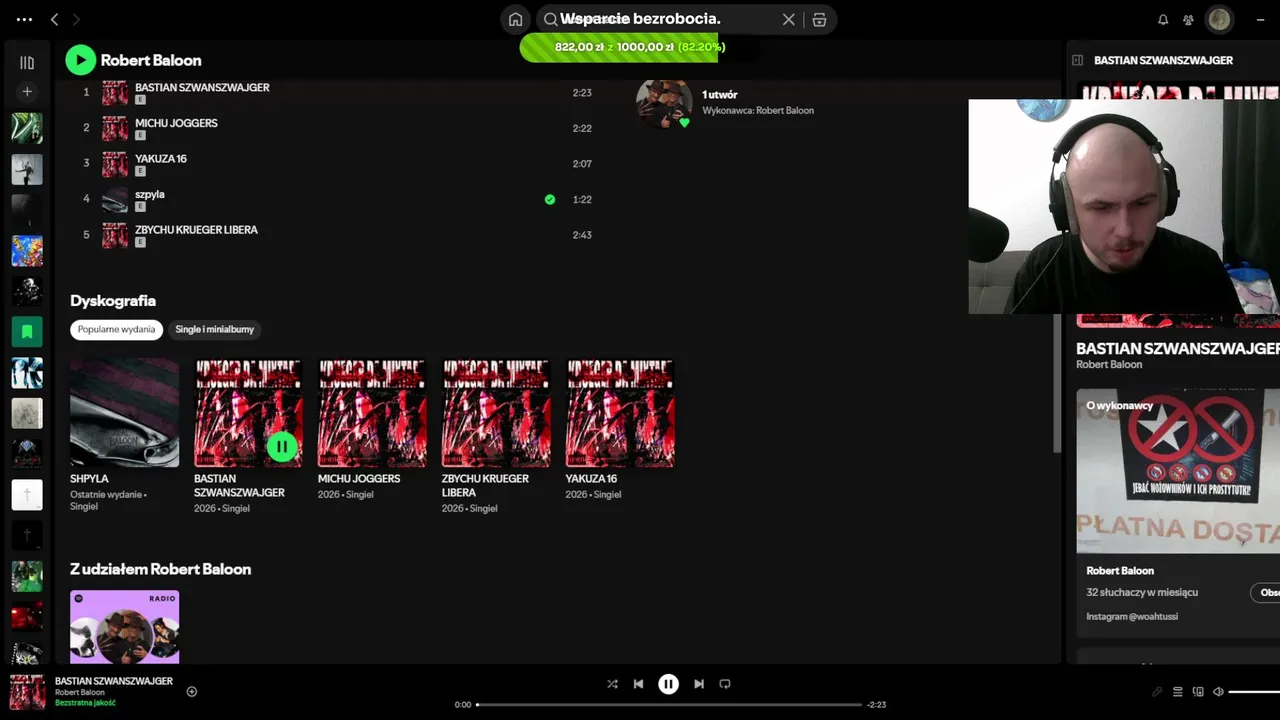Image resolution: width=1280 pixels, height=720 pixels.
Task: Adjust the volume slider
Action: 1254,692
